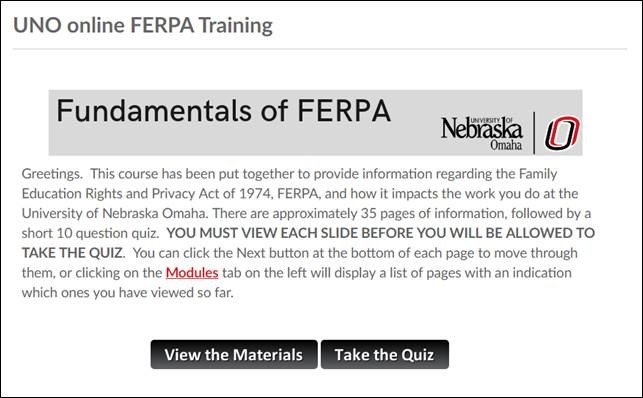The image size is (643, 398).
Task: Click bold TAKE THE QUIZ text in paragraph
Action: (72, 253)
